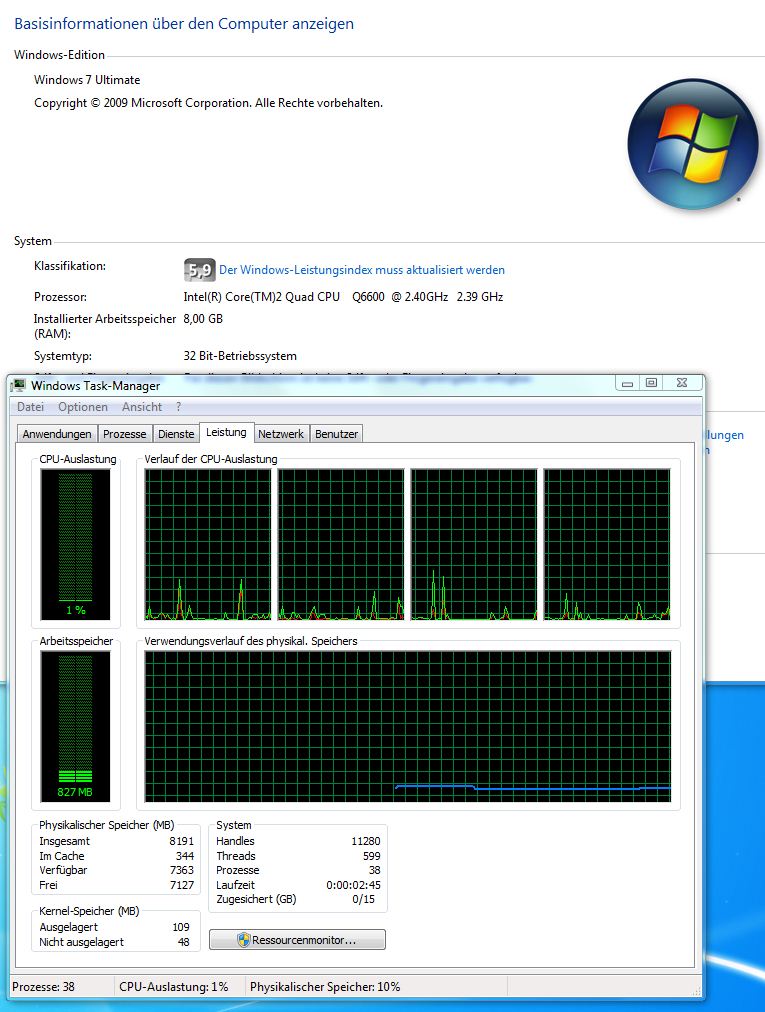765x1012 pixels.
Task: Click the Im Cache 344 value
Action: tap(185, 856)
